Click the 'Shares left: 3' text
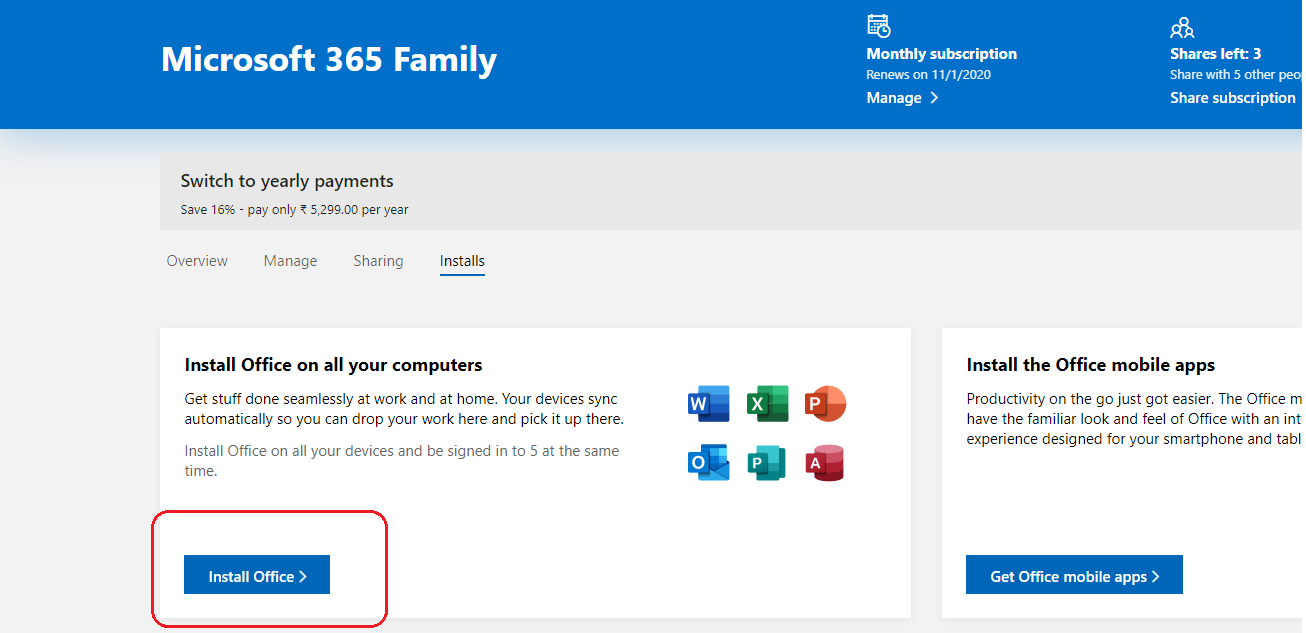This screenshot has height=633, width=1306. click(x=1216, y=54)
